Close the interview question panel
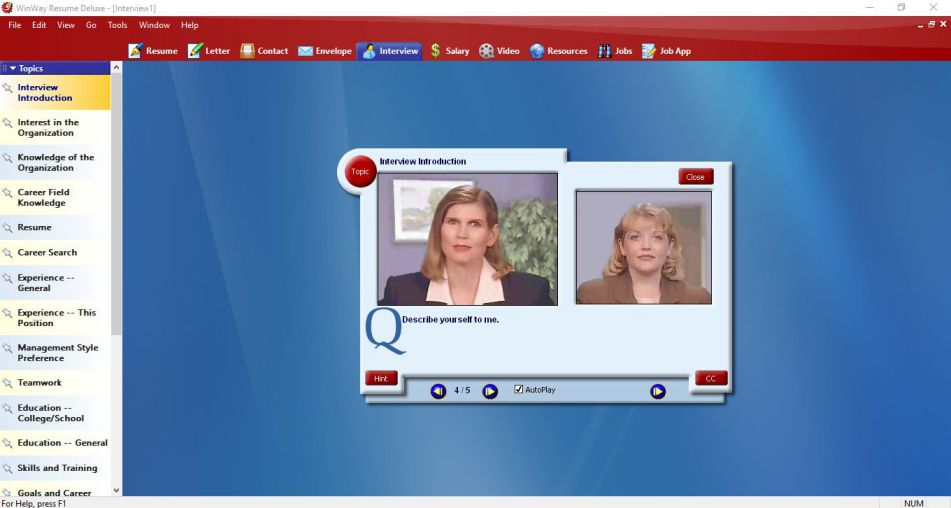 pyautogui.click(x=695, y=177)
